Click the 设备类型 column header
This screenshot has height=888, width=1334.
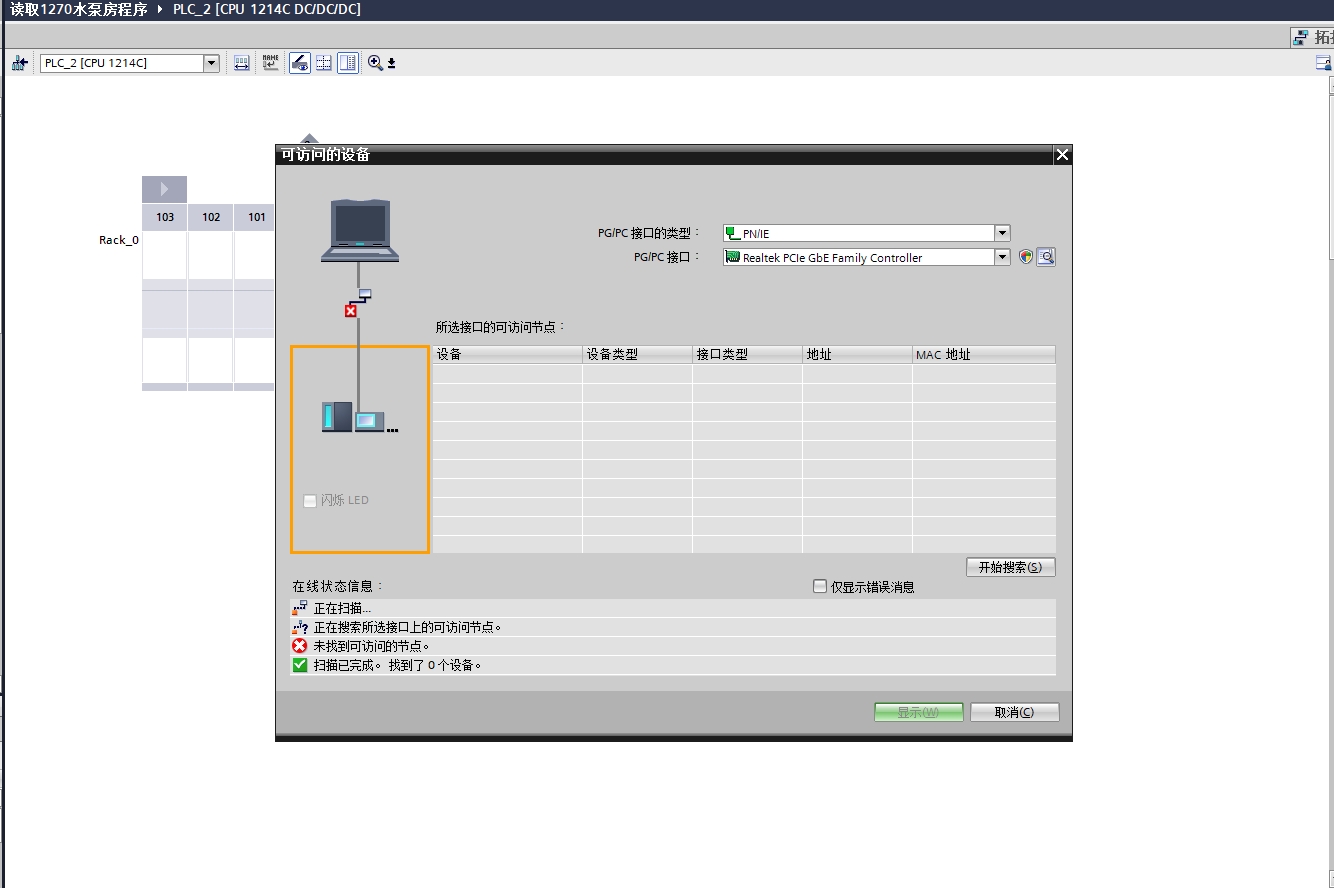(x=636, y=354)
